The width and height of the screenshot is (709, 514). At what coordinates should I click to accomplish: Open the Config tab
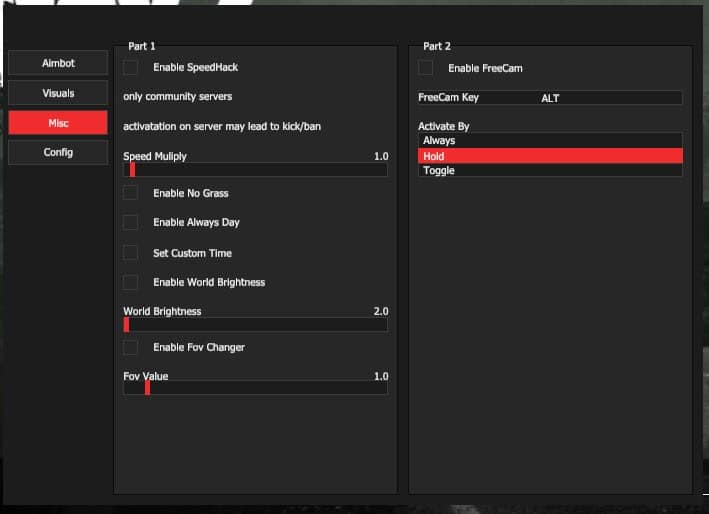click(x=58, y=153)
